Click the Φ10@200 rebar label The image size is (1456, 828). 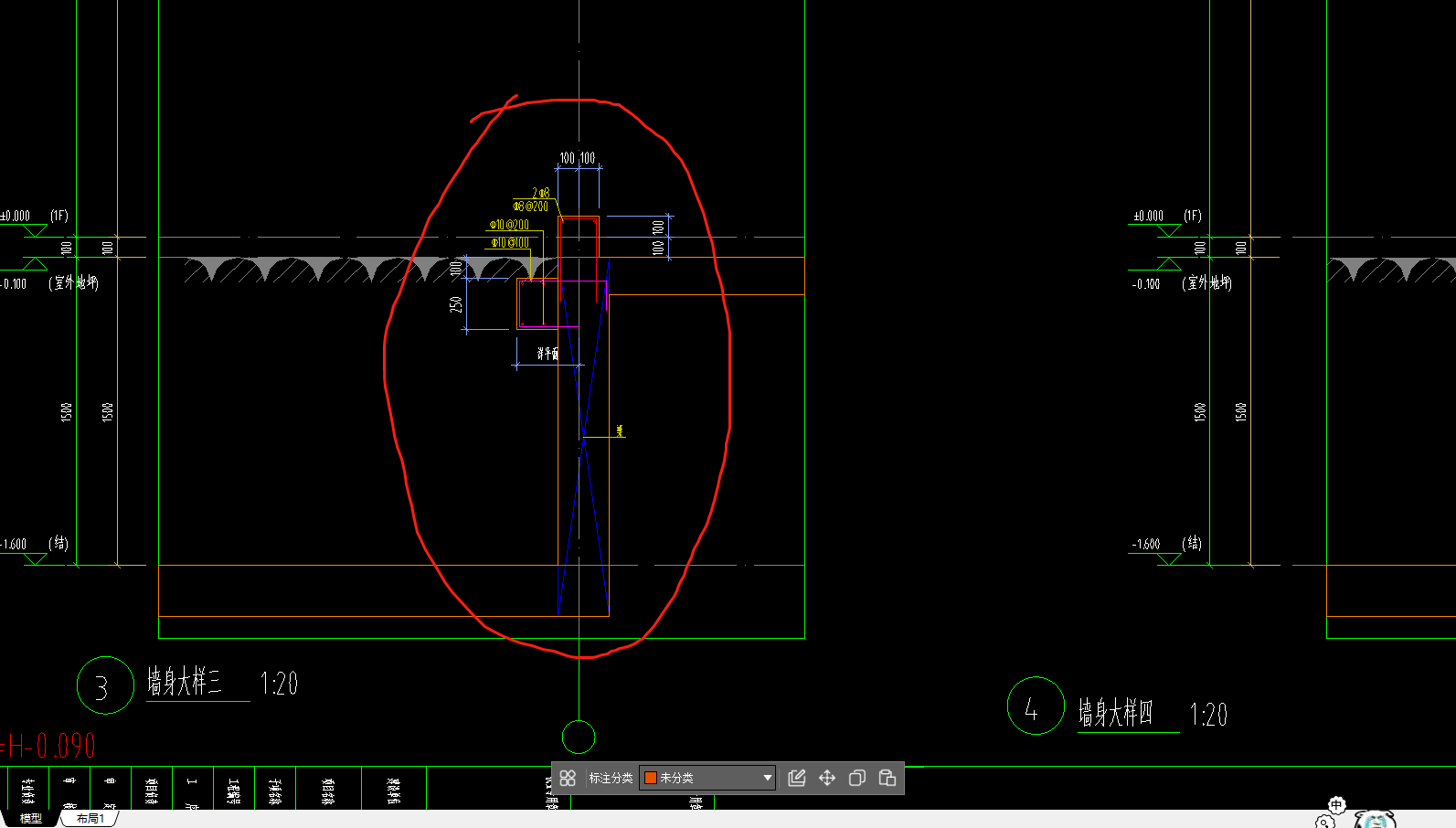509,225
